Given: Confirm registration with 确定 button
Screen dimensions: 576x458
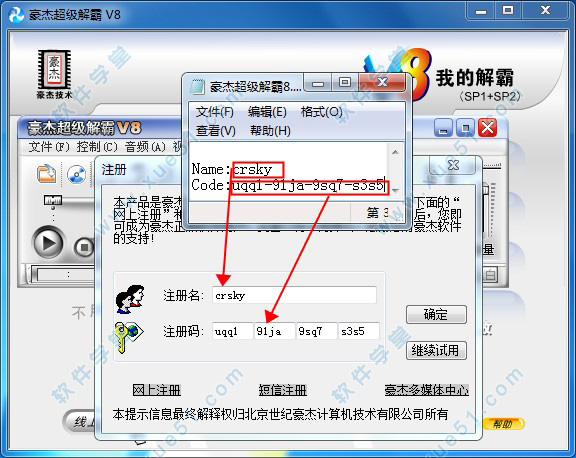Looking at the screenshot, I should (436, 314).
